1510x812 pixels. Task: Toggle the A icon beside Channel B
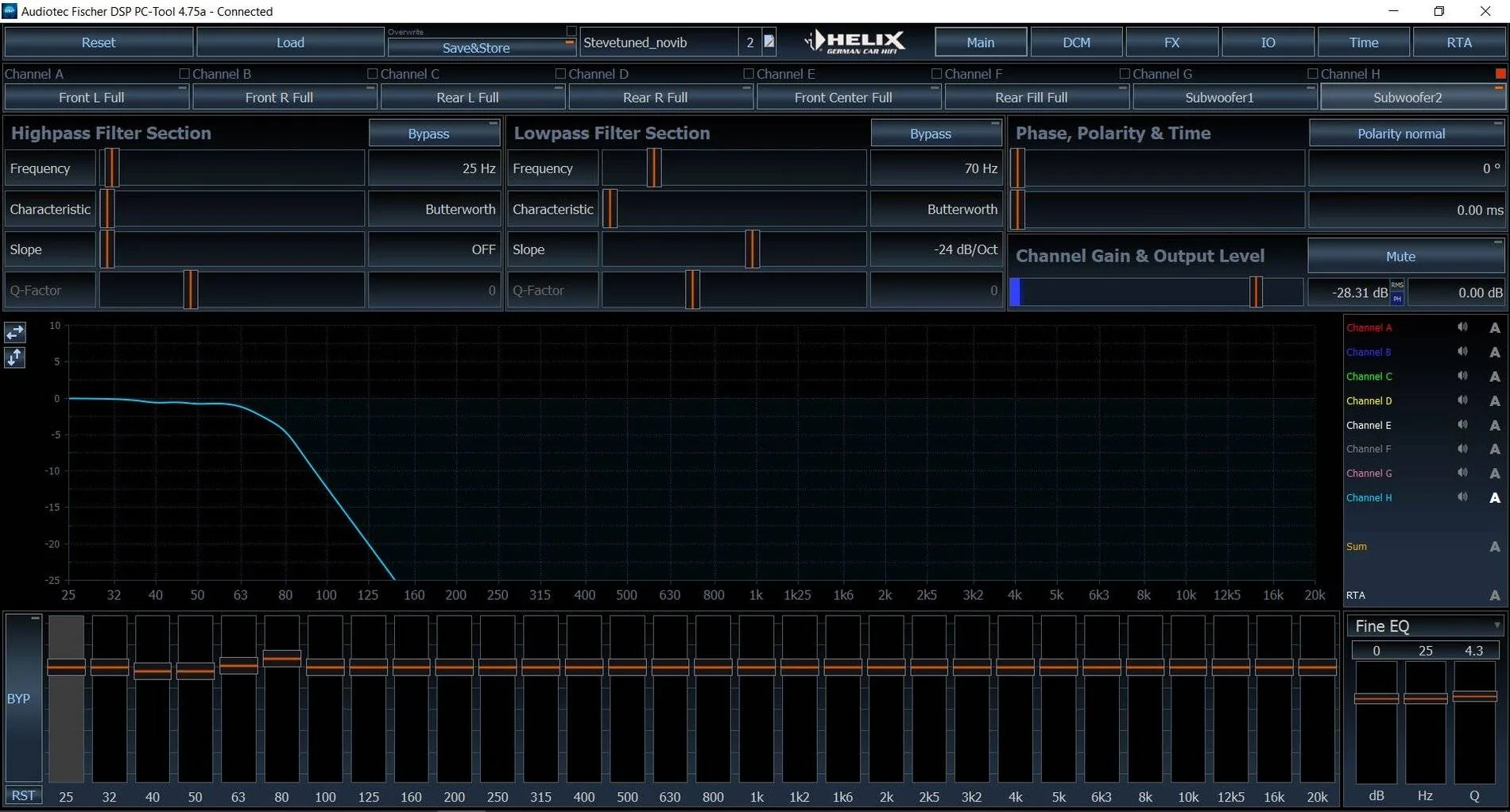coord(1495,352)
